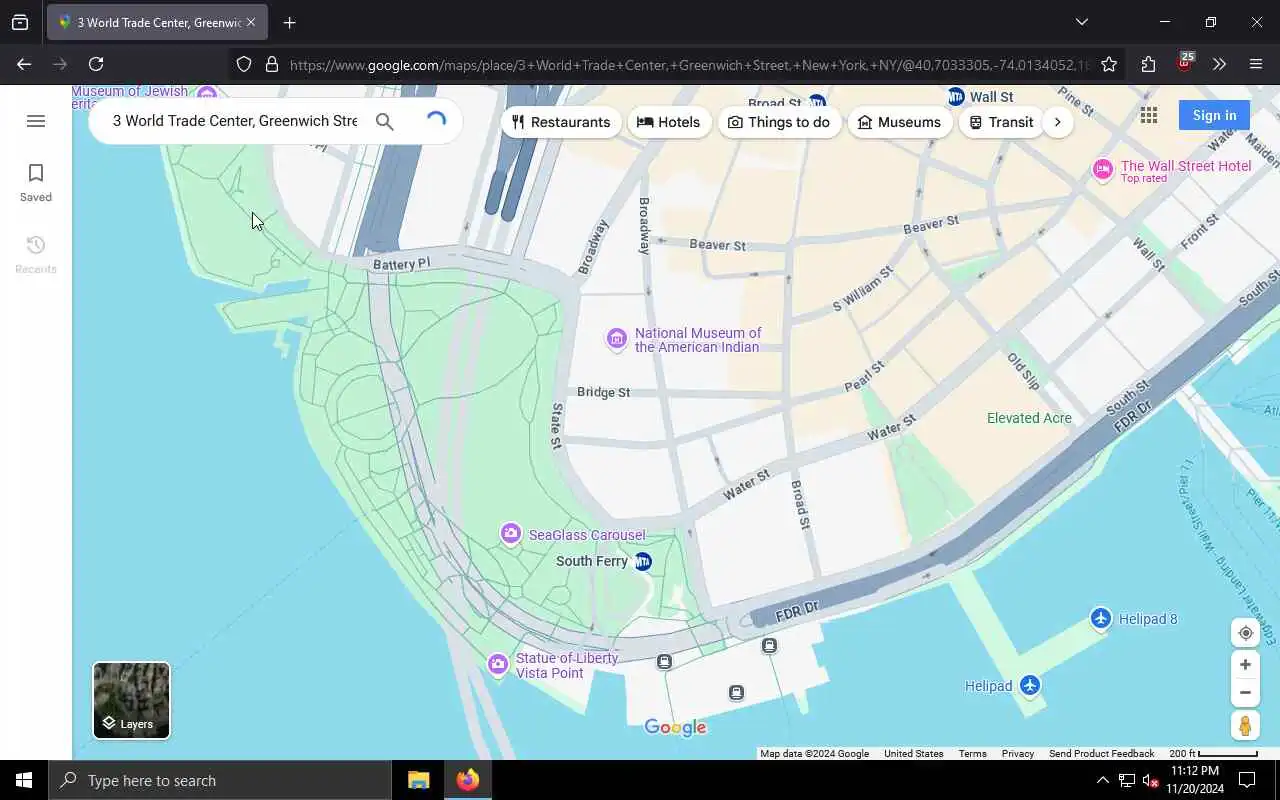1280x800 pixels.
Task: Expand the hidden toolbar overflow chevron
Action: (x=1219, y=64)
